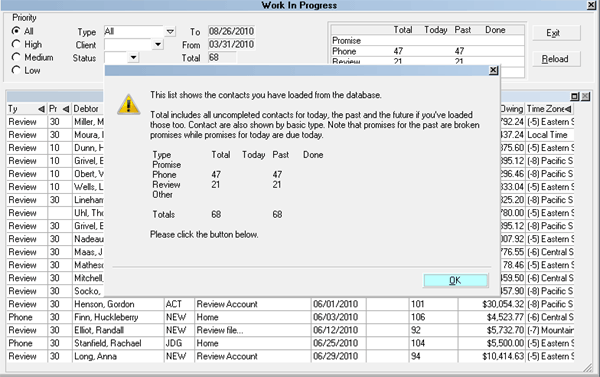600x377 pixels.
Task: Select the Medium priority radio button
Action: [x=16, y=57]
